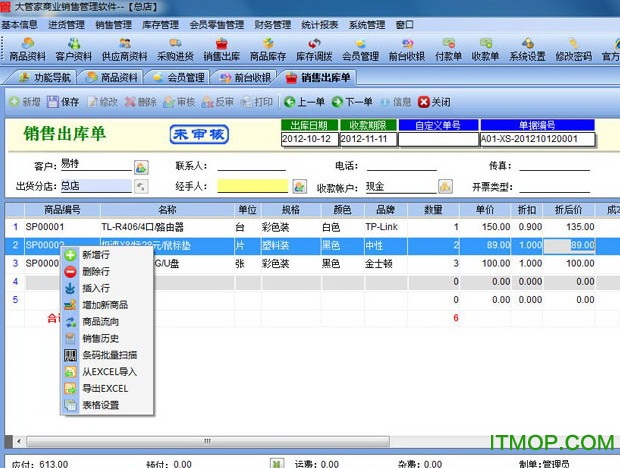Screen dimensions: 620x468
Task: Select 删除行 in context menu
Action: click(107, 272)
